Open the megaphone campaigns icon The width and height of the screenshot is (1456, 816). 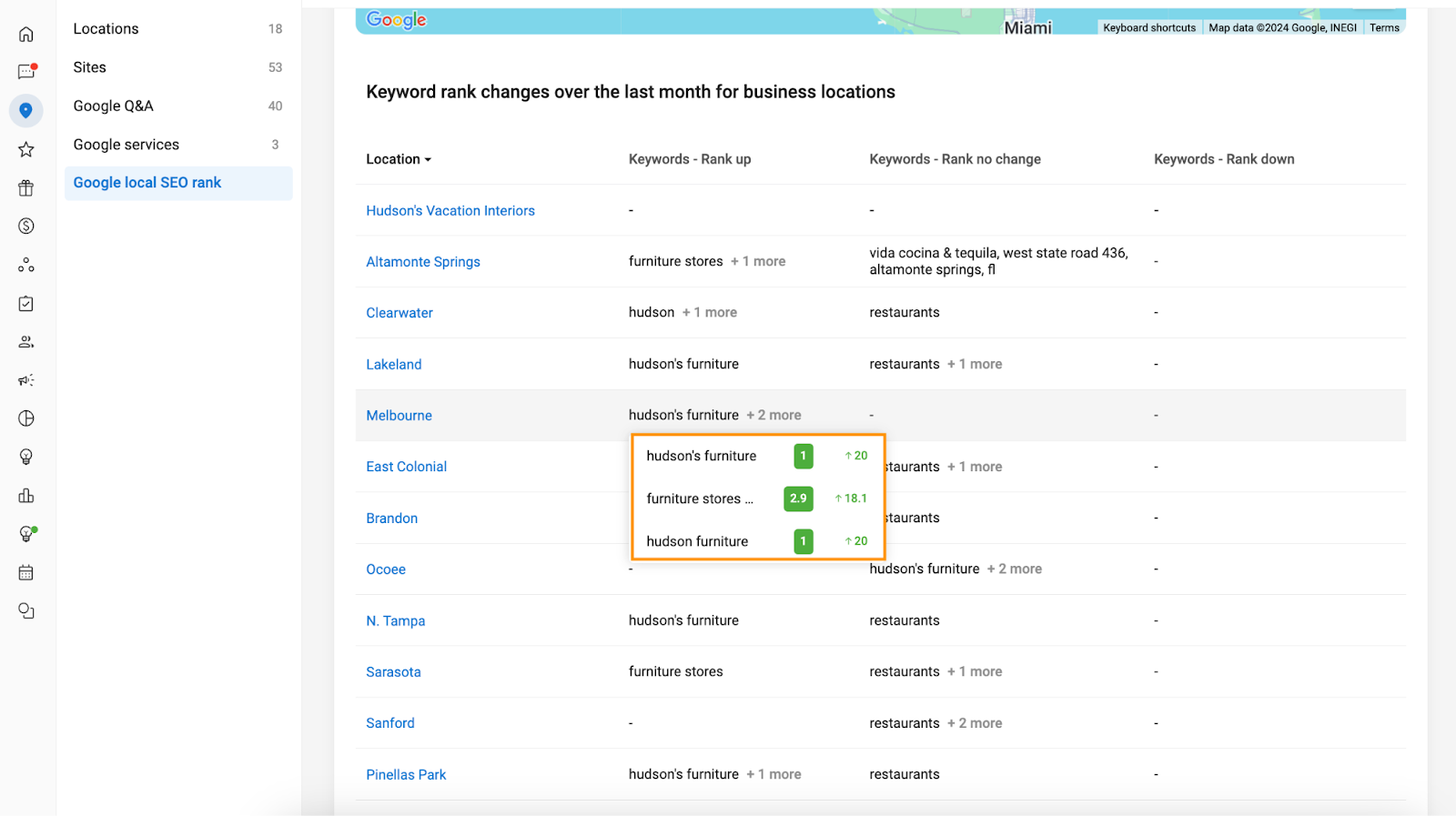[x=26, y=380]
